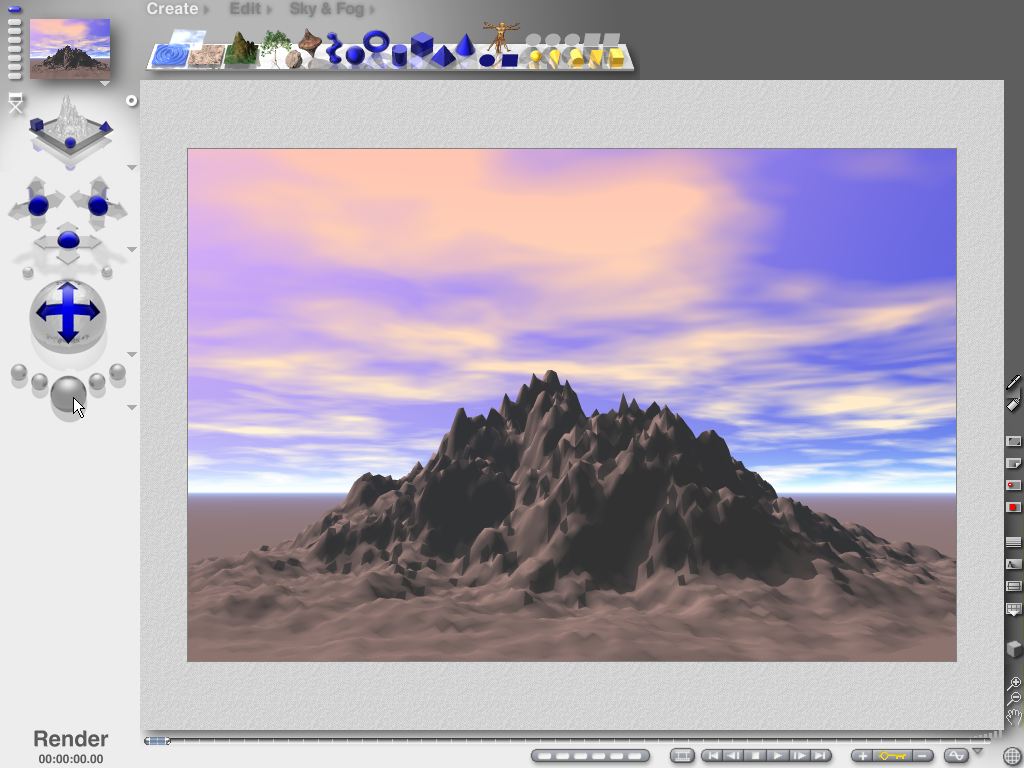Toggle the left small sphere under camera crosses
Screen dimensions: 1024x768
click(28, 272)
